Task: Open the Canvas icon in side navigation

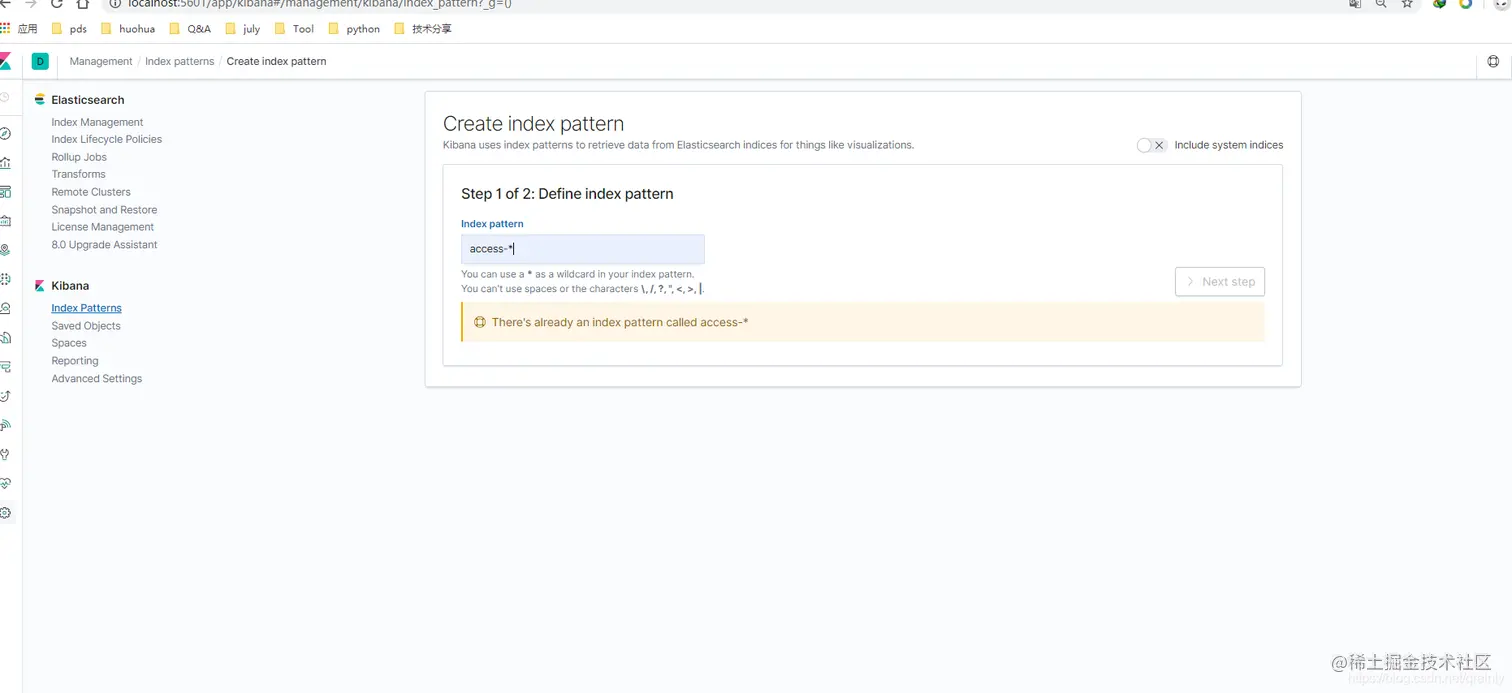Action: (5, 220)
